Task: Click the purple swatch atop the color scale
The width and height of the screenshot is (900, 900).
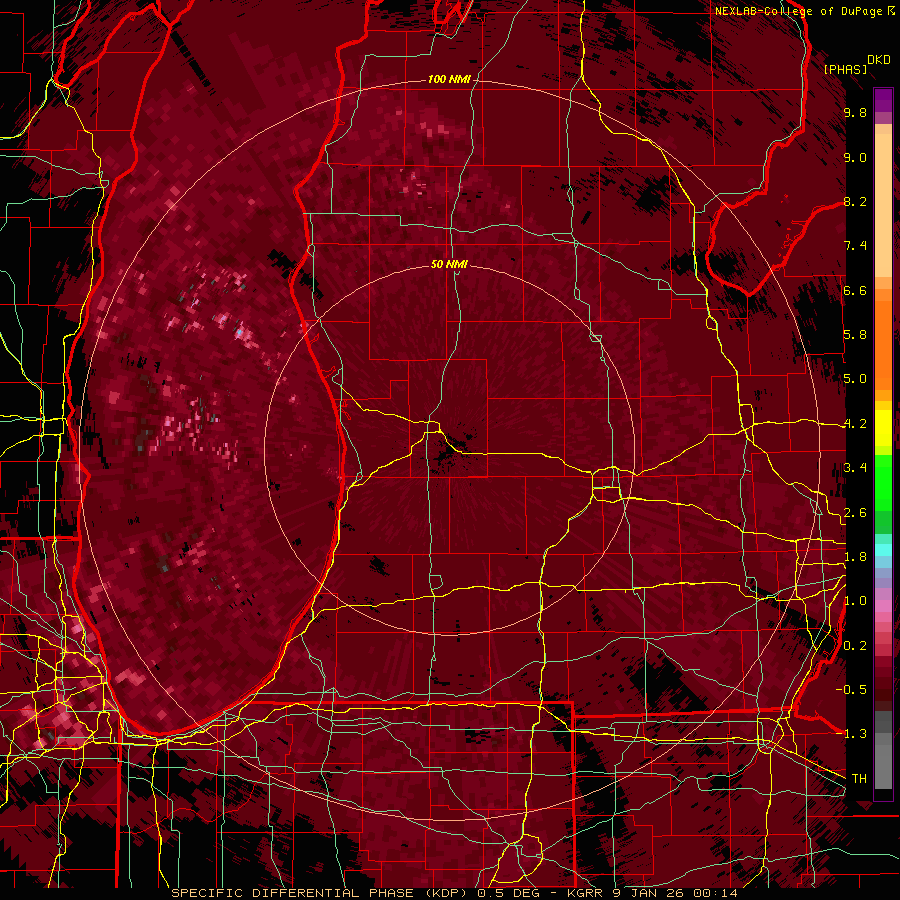Action: [883, 100]
